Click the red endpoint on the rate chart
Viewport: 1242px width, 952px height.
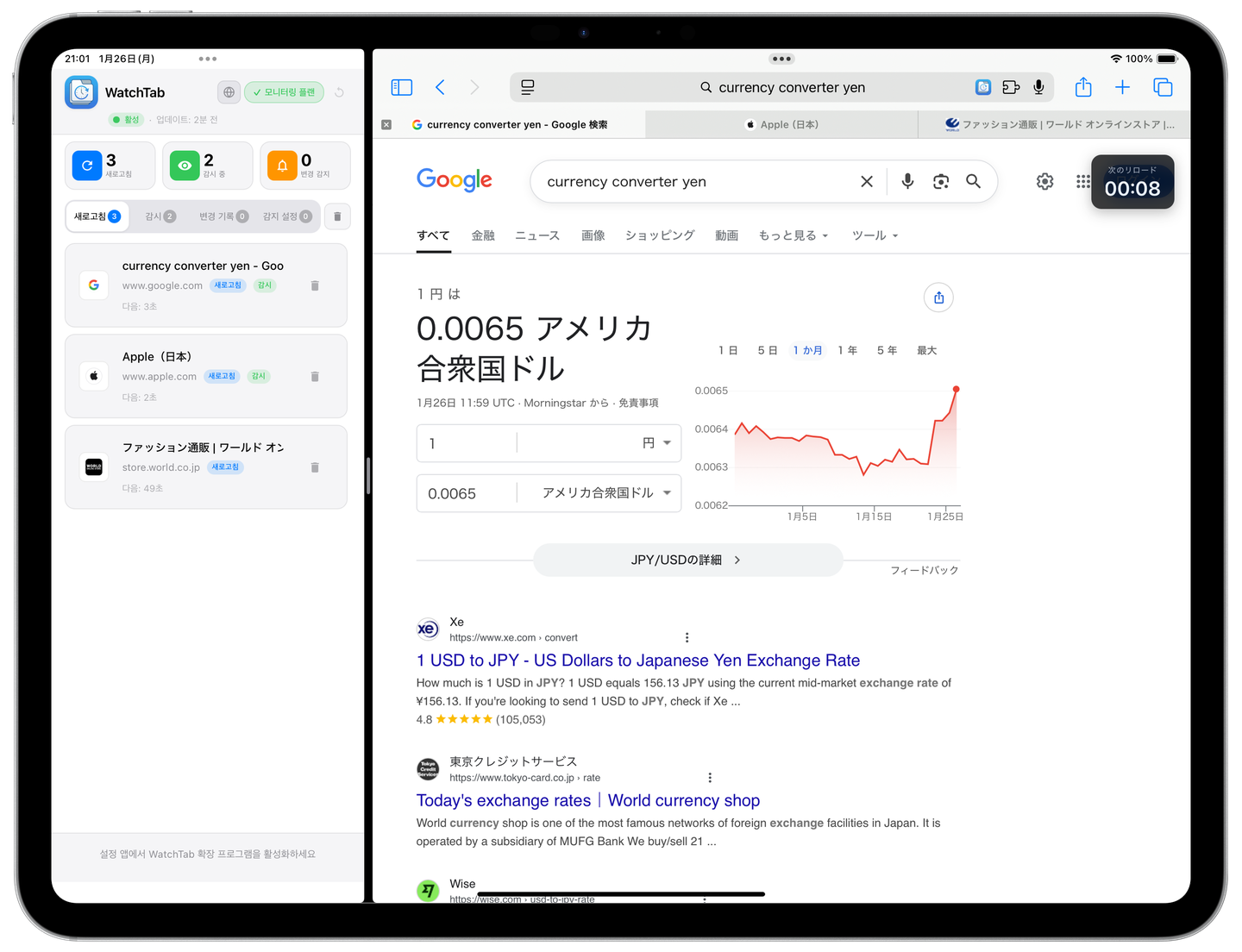956,390
